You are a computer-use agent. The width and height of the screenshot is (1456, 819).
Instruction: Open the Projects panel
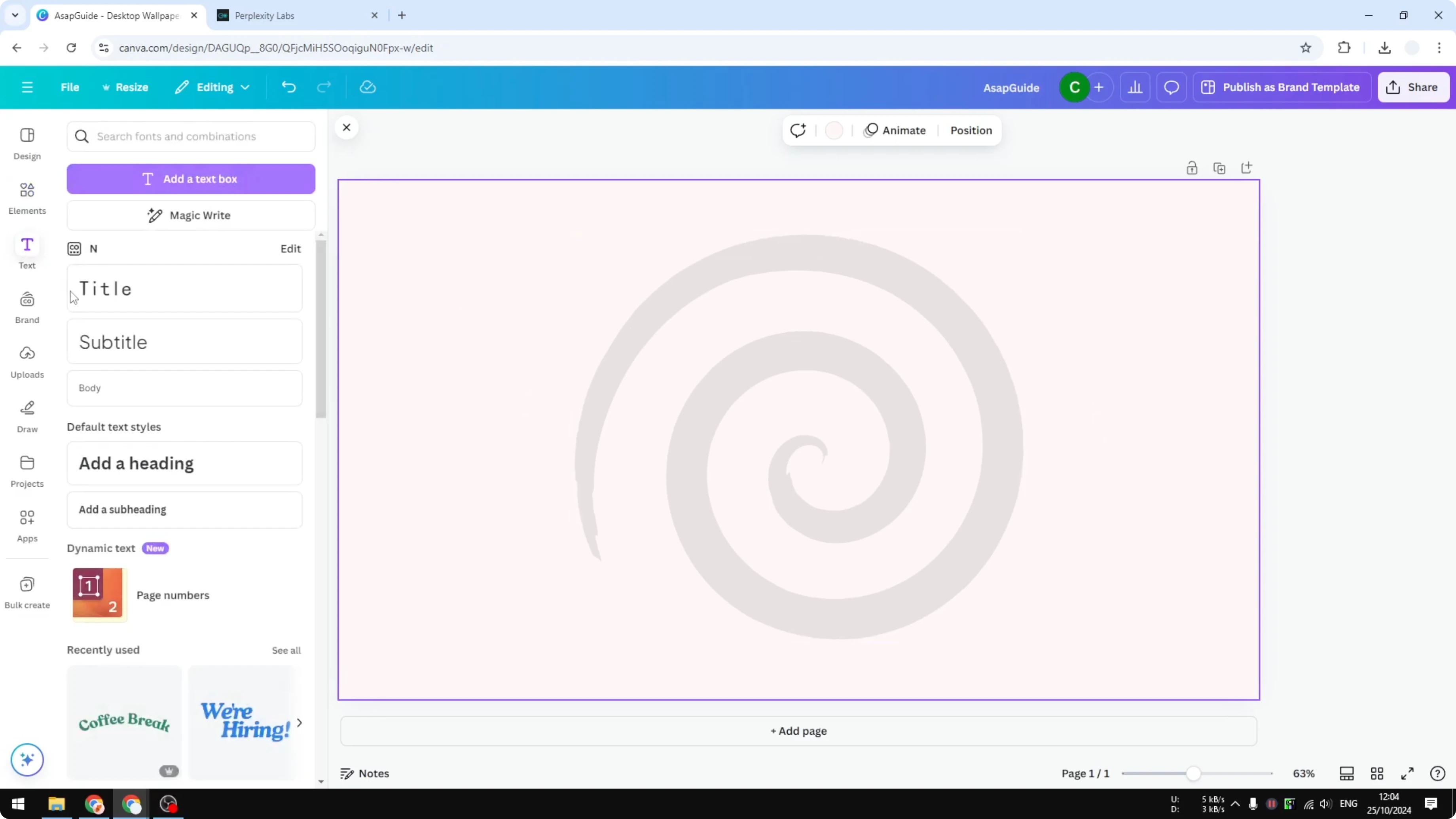[x=27, y=471]
